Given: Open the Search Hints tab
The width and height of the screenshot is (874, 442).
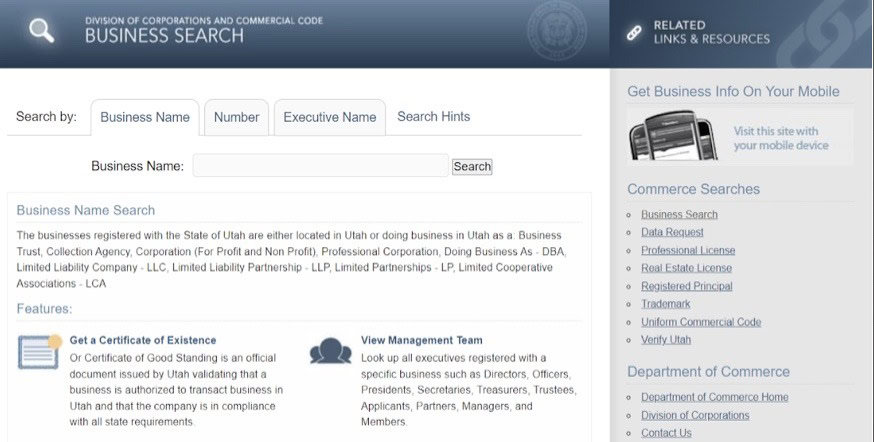Looking at the screenshot, I should click(x=433, y=116).
